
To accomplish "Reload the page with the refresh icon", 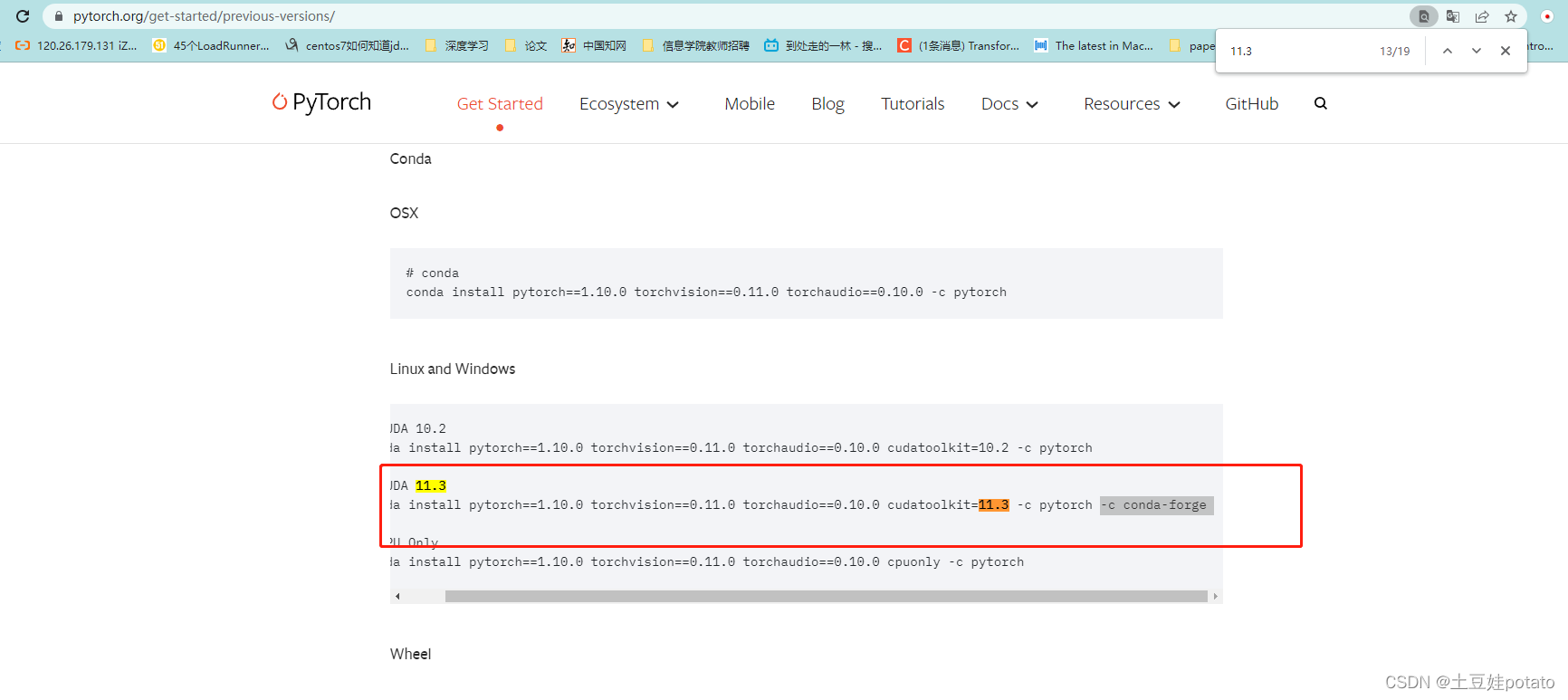I will coord(23,16).
